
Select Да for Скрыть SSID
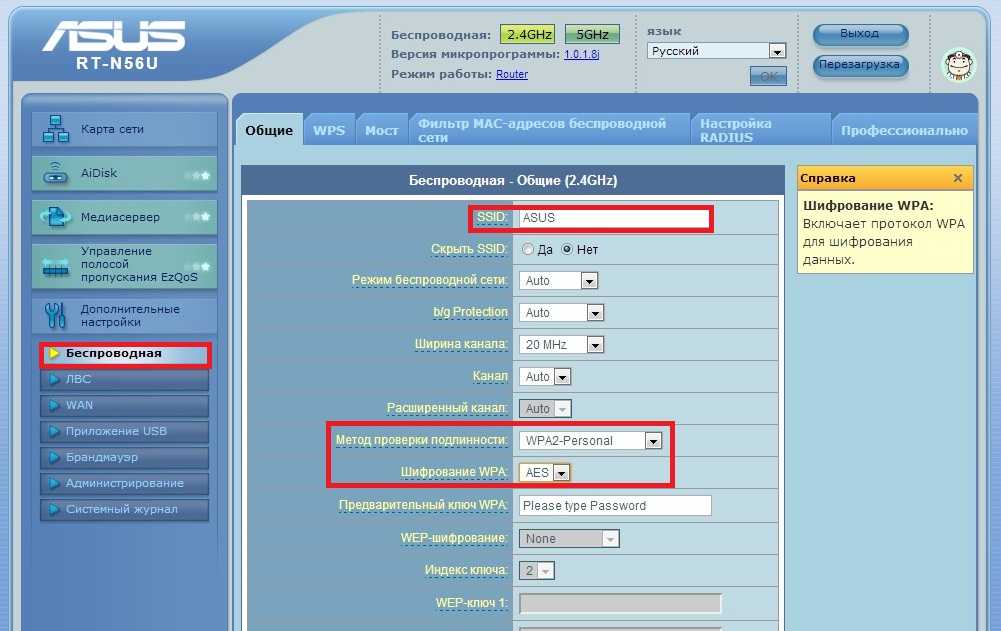tap(527, 249)
